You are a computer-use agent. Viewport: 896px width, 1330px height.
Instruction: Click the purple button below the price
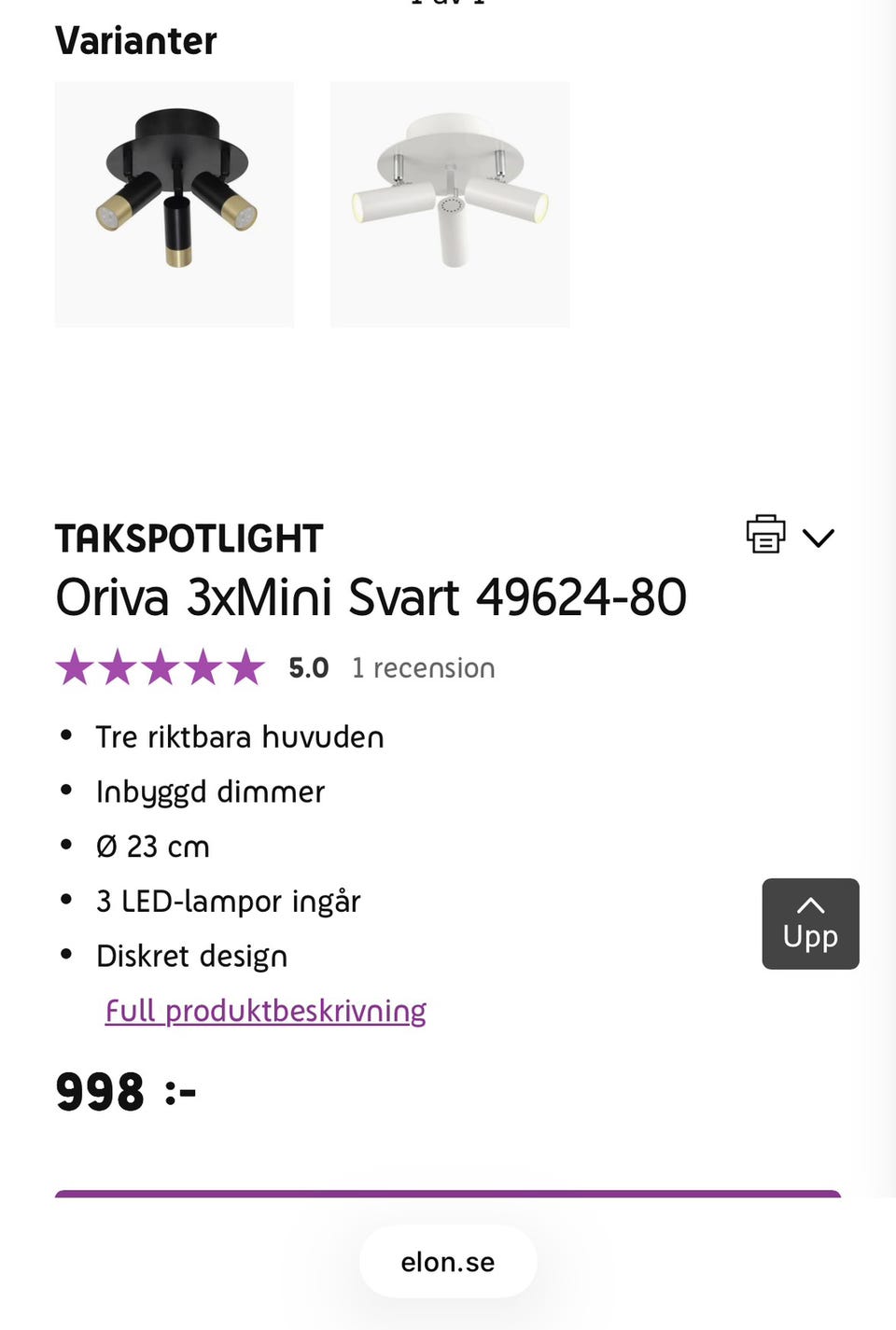point(448,1194)
